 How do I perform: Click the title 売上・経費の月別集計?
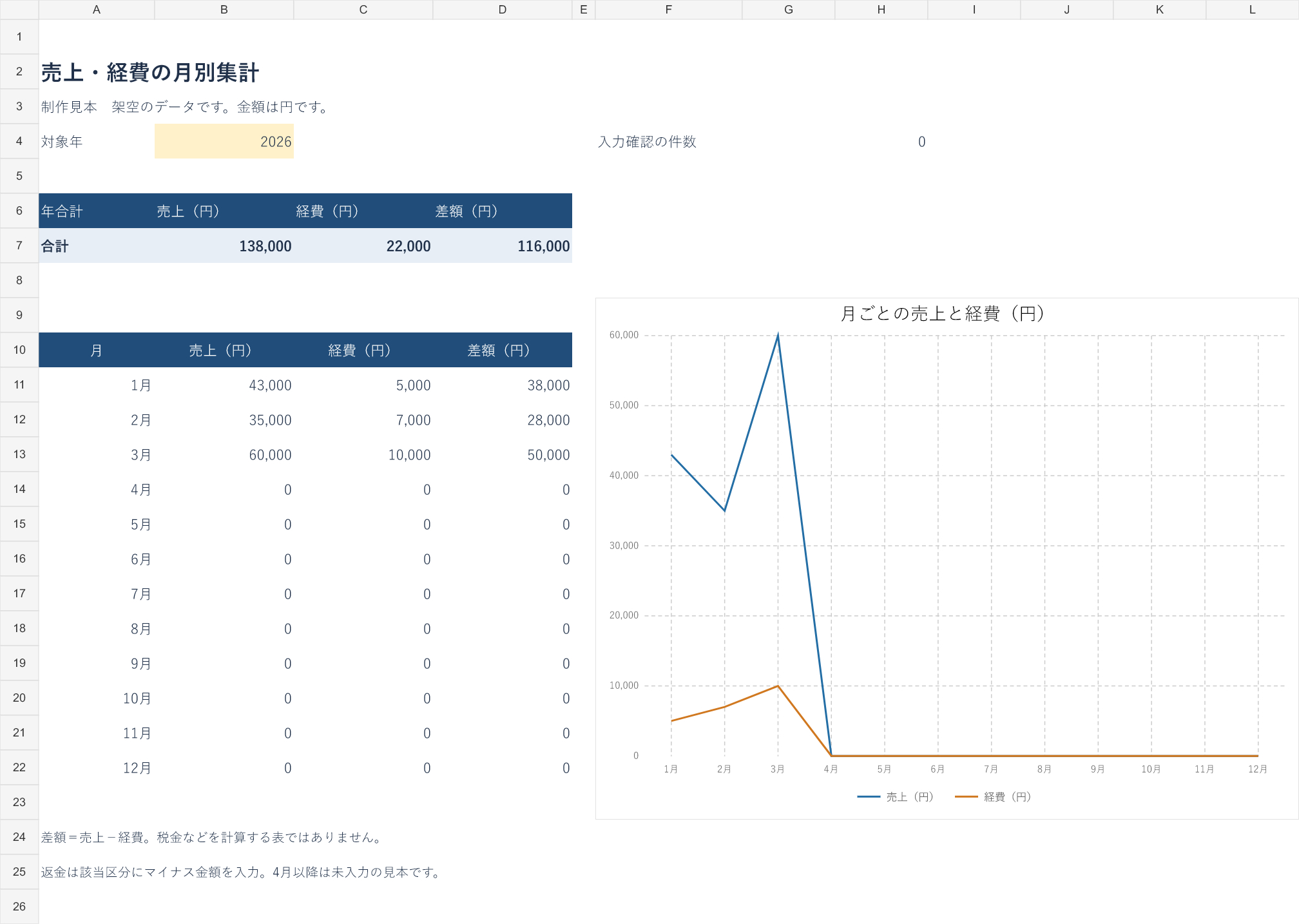pos(149,73)
